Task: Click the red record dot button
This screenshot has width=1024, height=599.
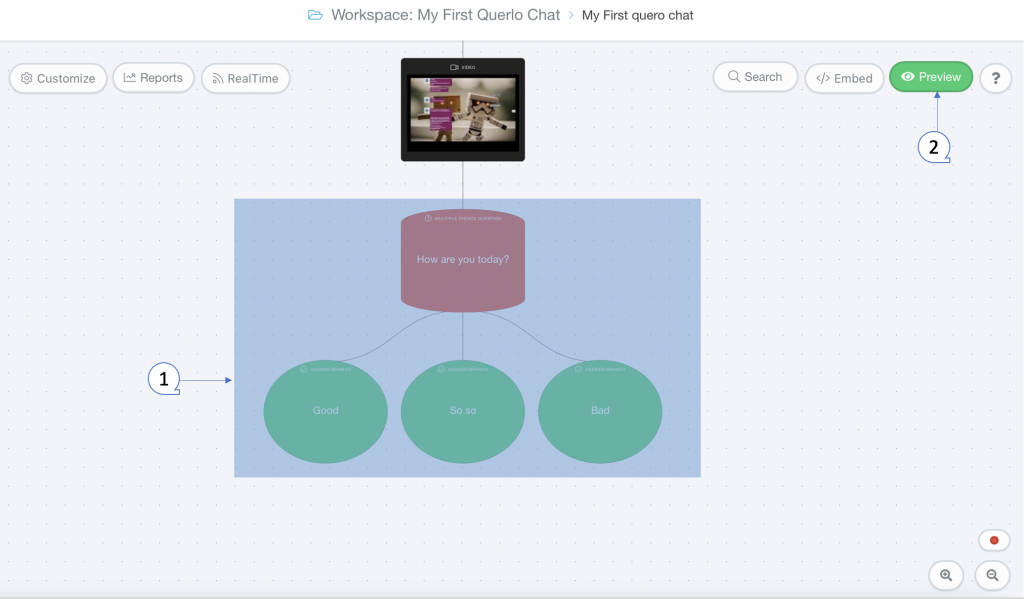Action: [x=994, y=540]
